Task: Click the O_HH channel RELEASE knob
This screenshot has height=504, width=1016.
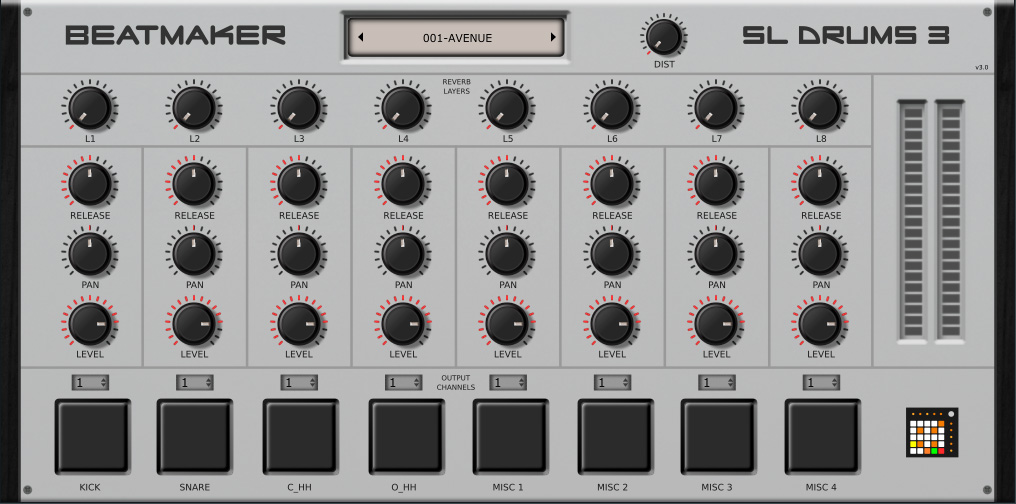Action: (x=403, y=183)
